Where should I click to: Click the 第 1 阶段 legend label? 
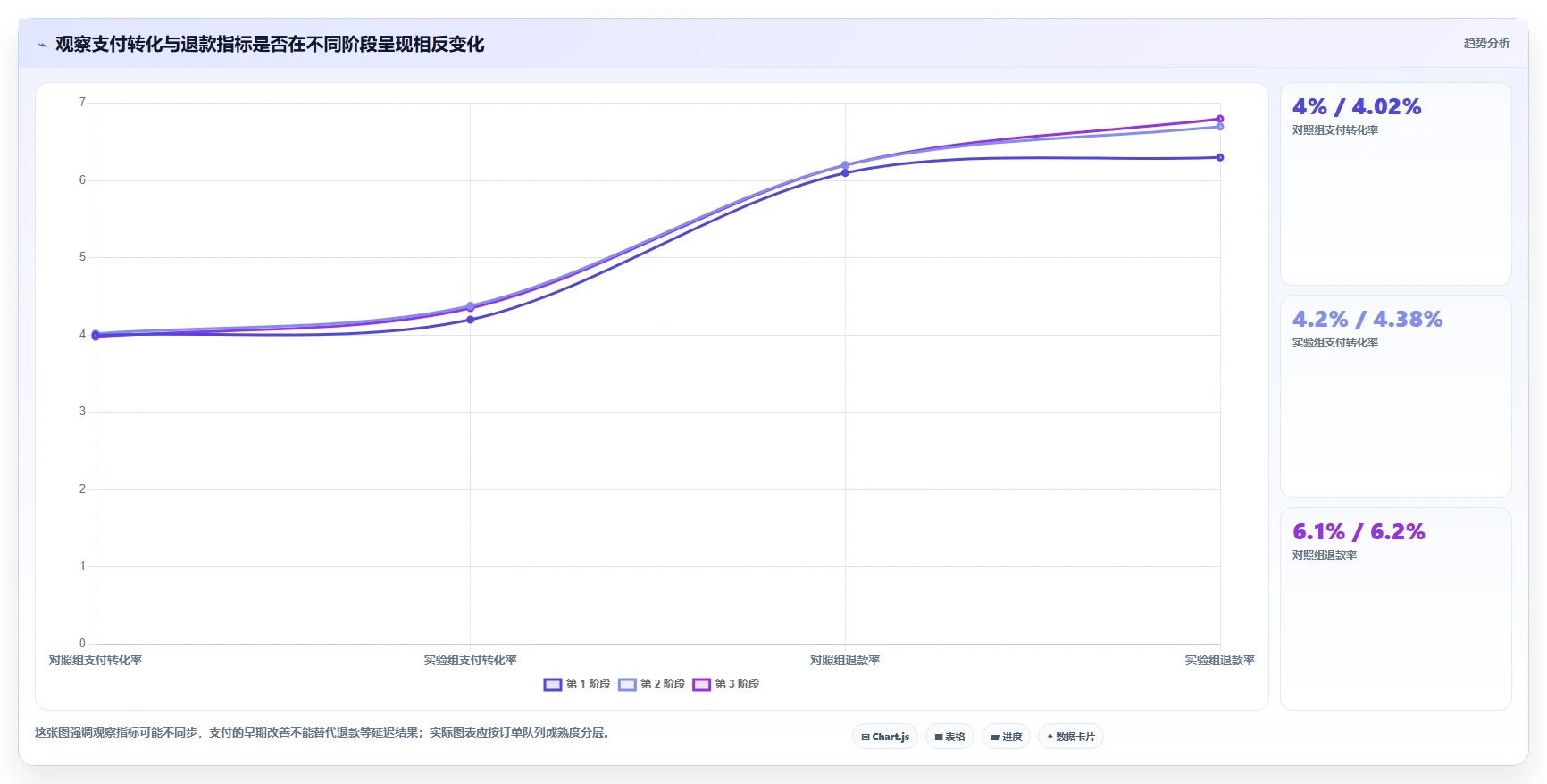588,684
